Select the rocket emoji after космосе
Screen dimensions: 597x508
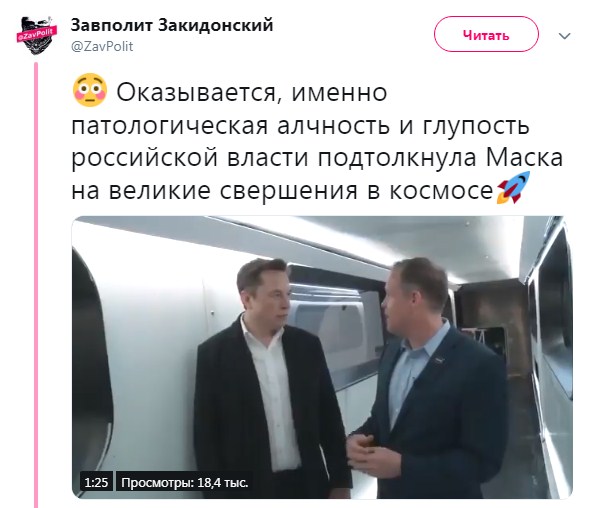coord(514,188)
